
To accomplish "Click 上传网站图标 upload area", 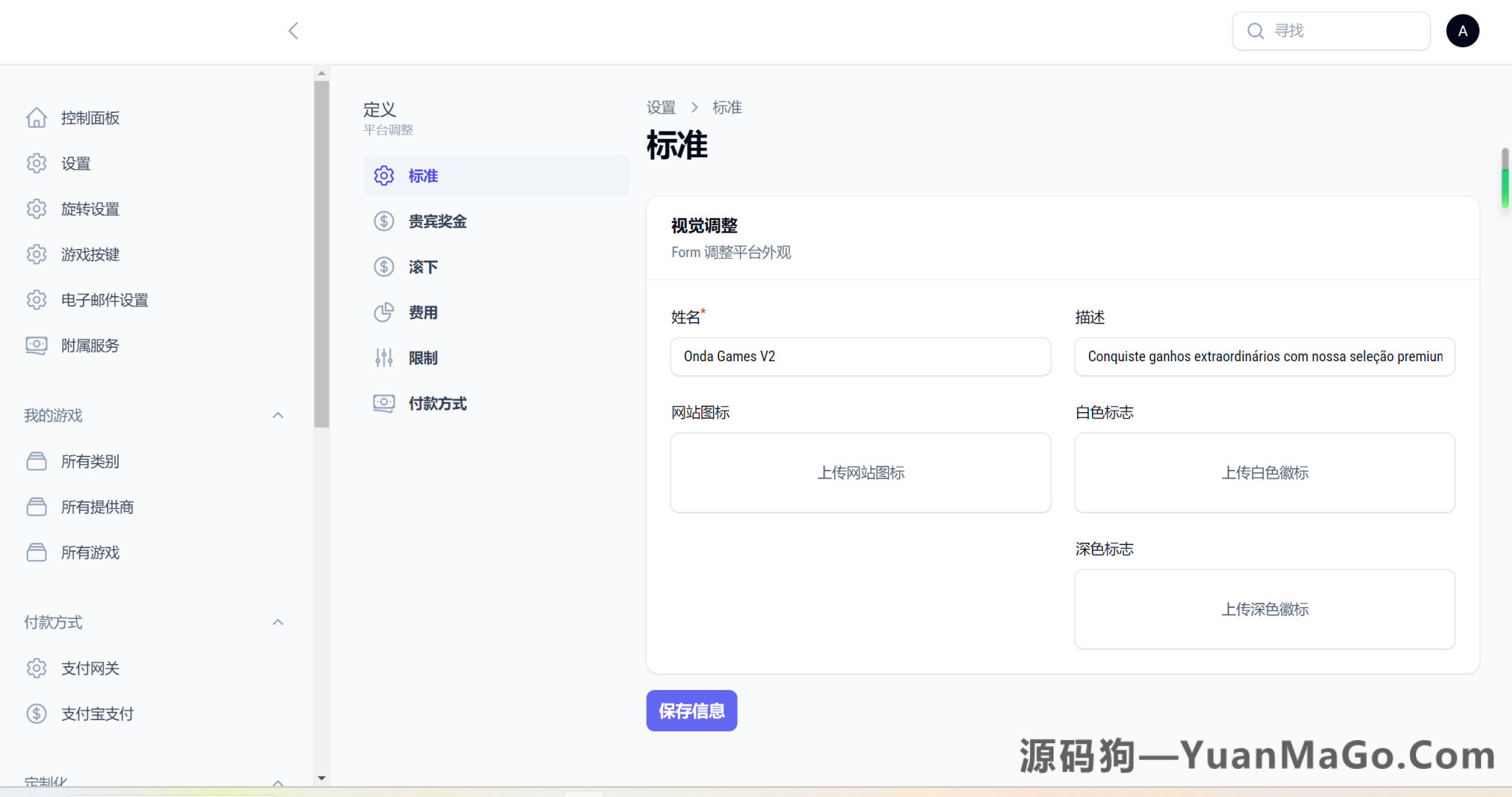I will [x=860, y=473].
